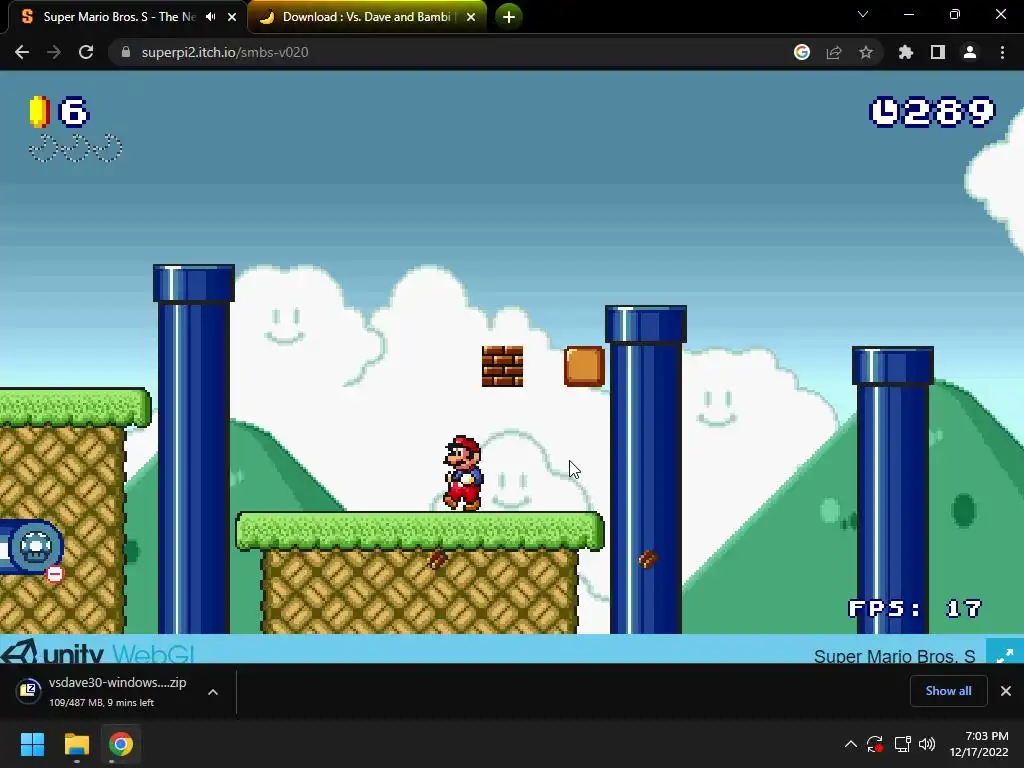Click the browser forward arrow
The width and height of the screenshot is (1024, 768).
pos(54,52)
